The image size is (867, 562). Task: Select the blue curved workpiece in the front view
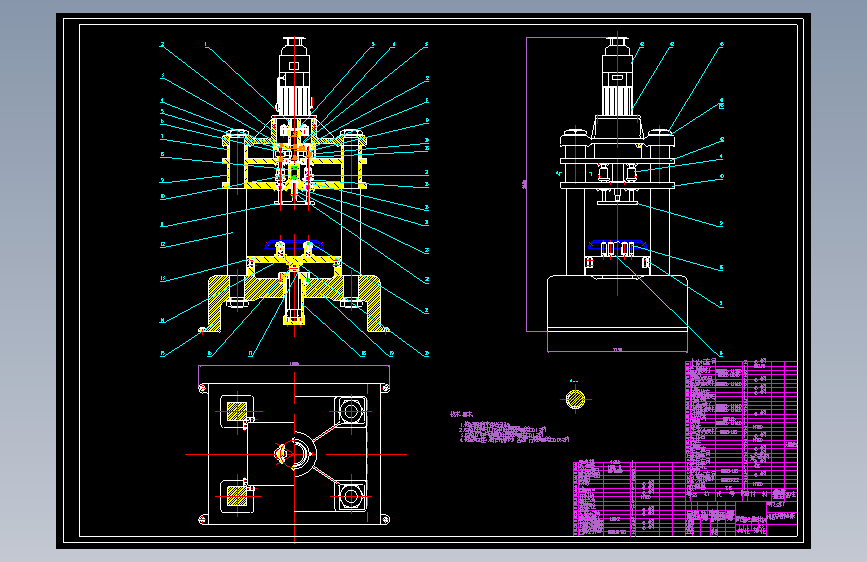click(294, 244)
